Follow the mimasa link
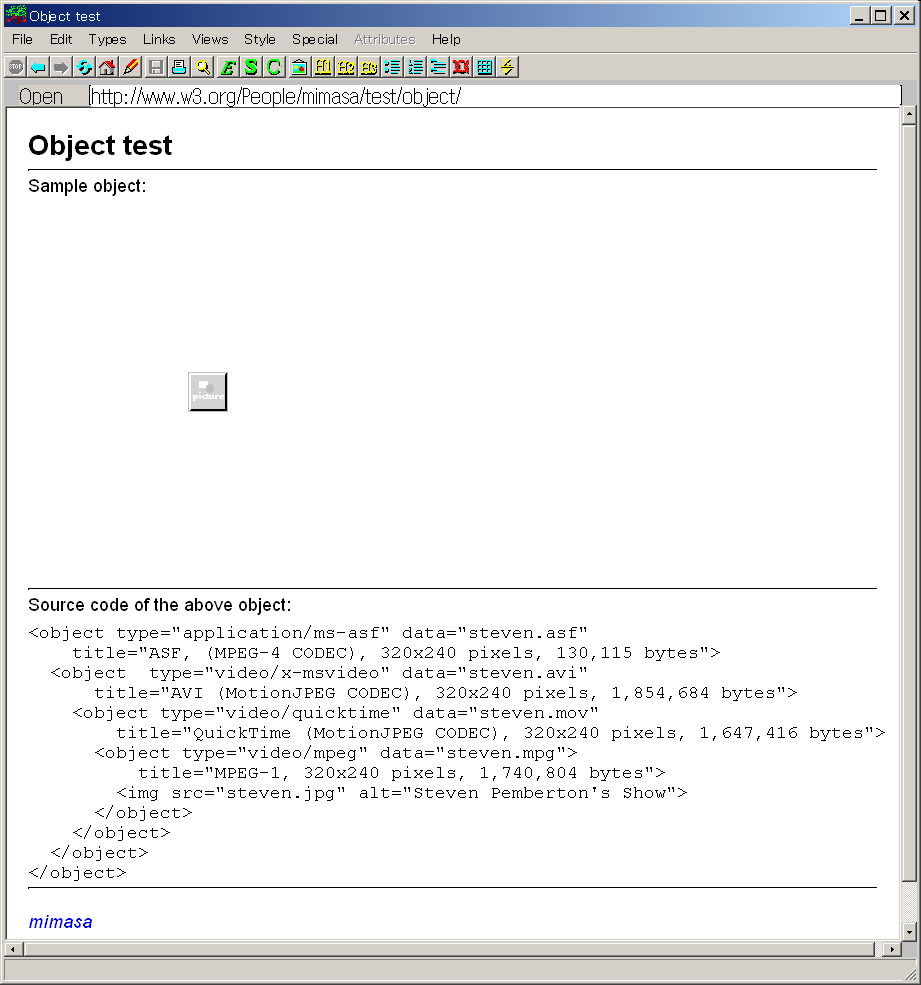Screen dimensions: 921x985 pyautogui.click(x=60, y=922)
